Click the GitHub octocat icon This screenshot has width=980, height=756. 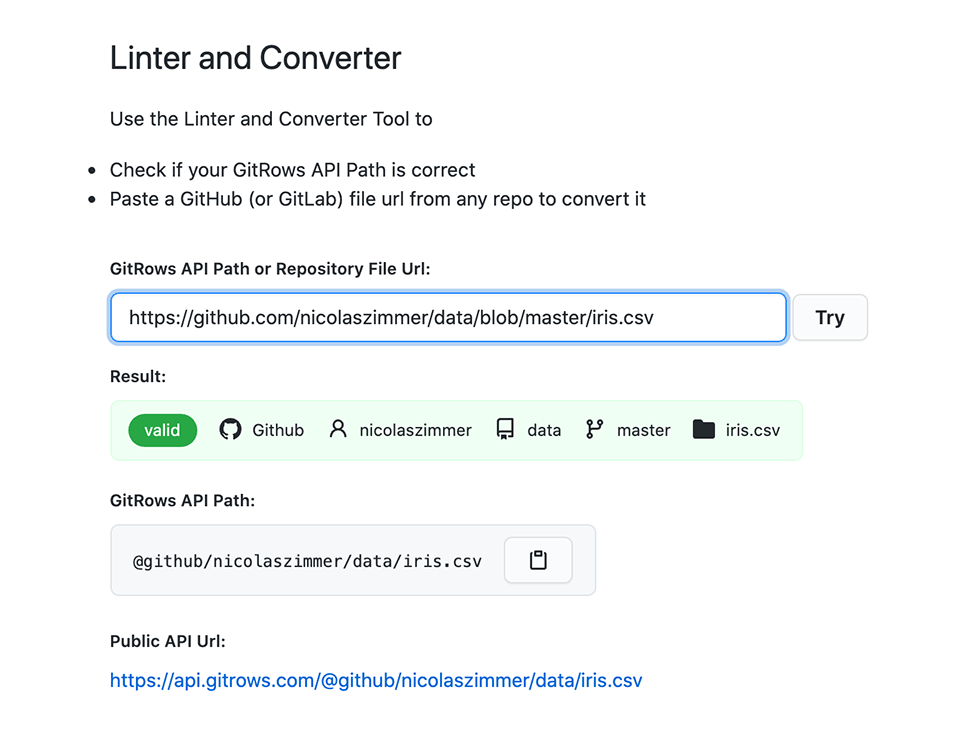pyautogui.click(x=230, y=430)
